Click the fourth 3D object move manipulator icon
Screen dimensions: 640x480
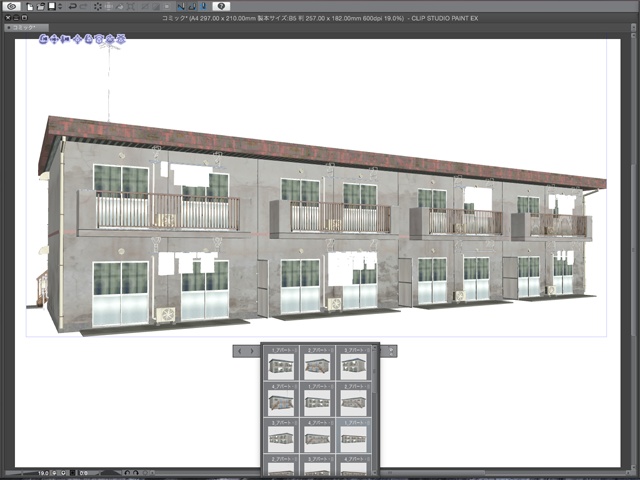point(79,40)
